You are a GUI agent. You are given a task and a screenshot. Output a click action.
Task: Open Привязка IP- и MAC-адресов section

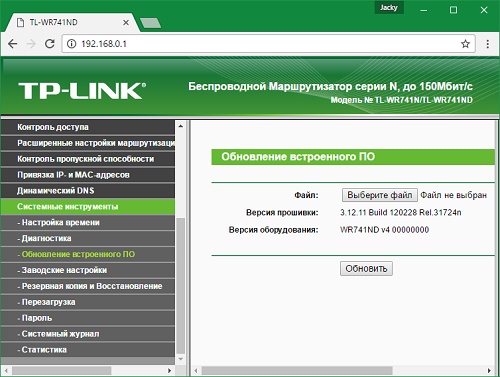(88, 175)
